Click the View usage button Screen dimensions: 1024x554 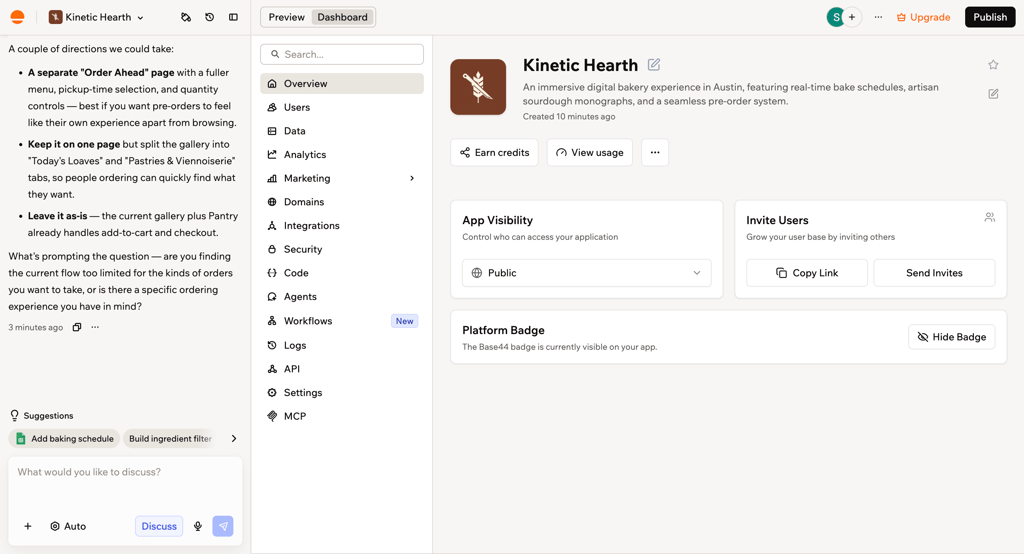(x=590, y=152)
